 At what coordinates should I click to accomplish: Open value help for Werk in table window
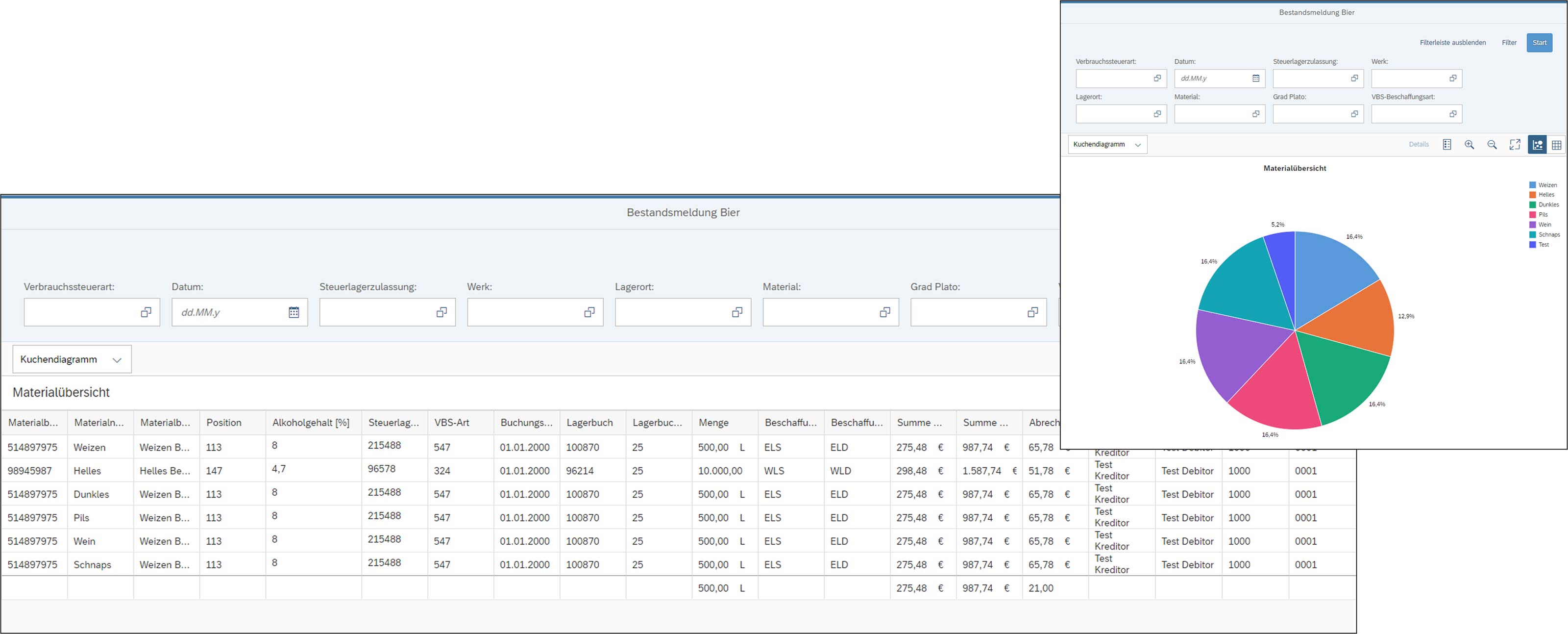pyautogui.click(x=589, y=312)
